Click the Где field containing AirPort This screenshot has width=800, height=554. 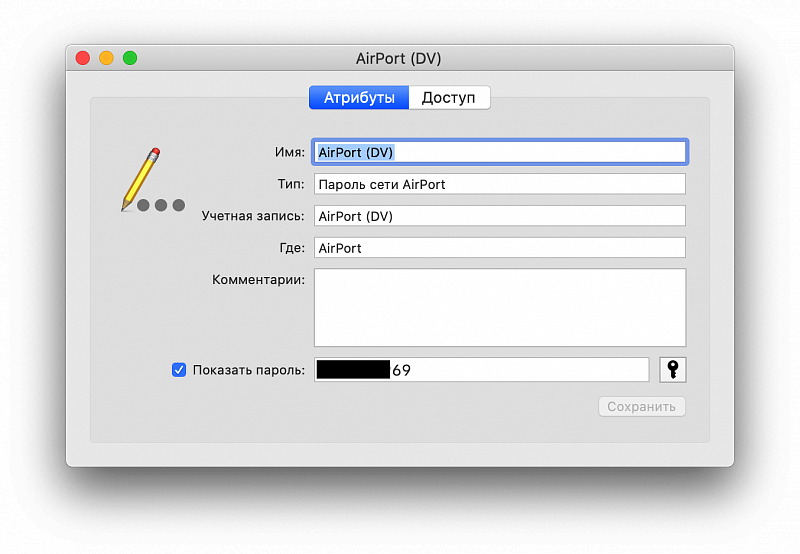pyautogui.click(x=499, y=248)
